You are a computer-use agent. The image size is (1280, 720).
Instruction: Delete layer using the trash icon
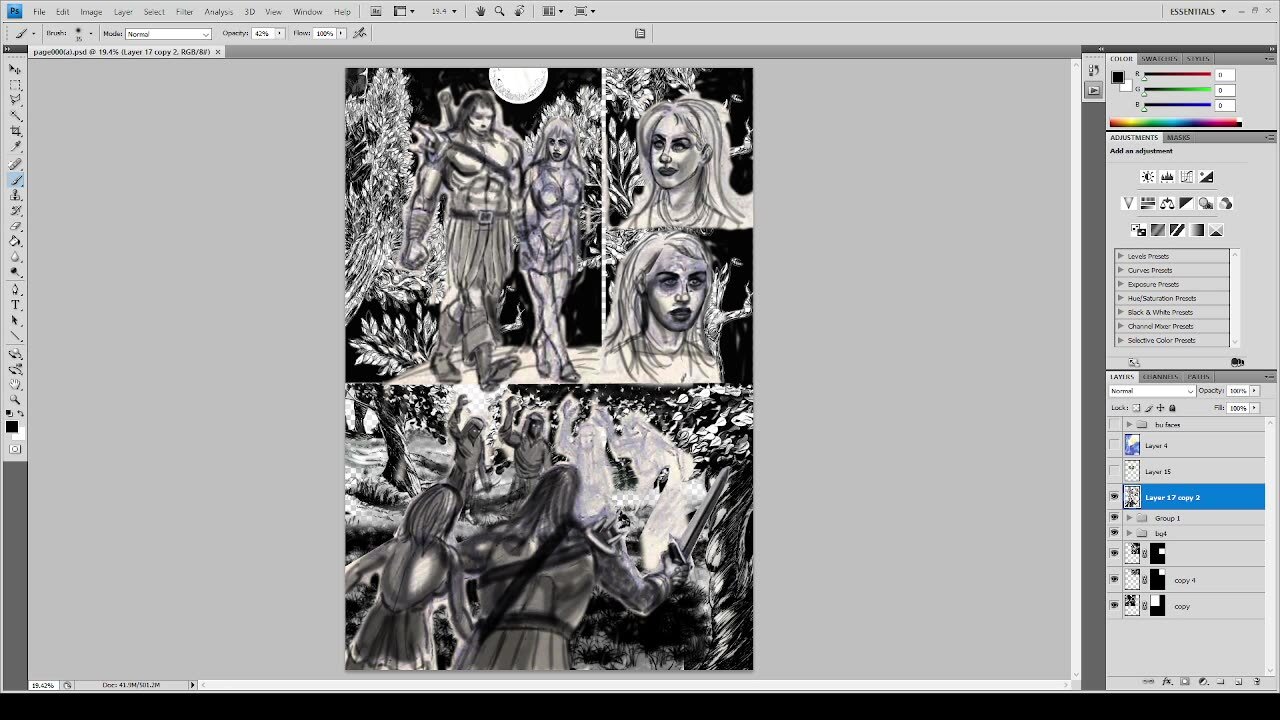(x=1257, y=682)
